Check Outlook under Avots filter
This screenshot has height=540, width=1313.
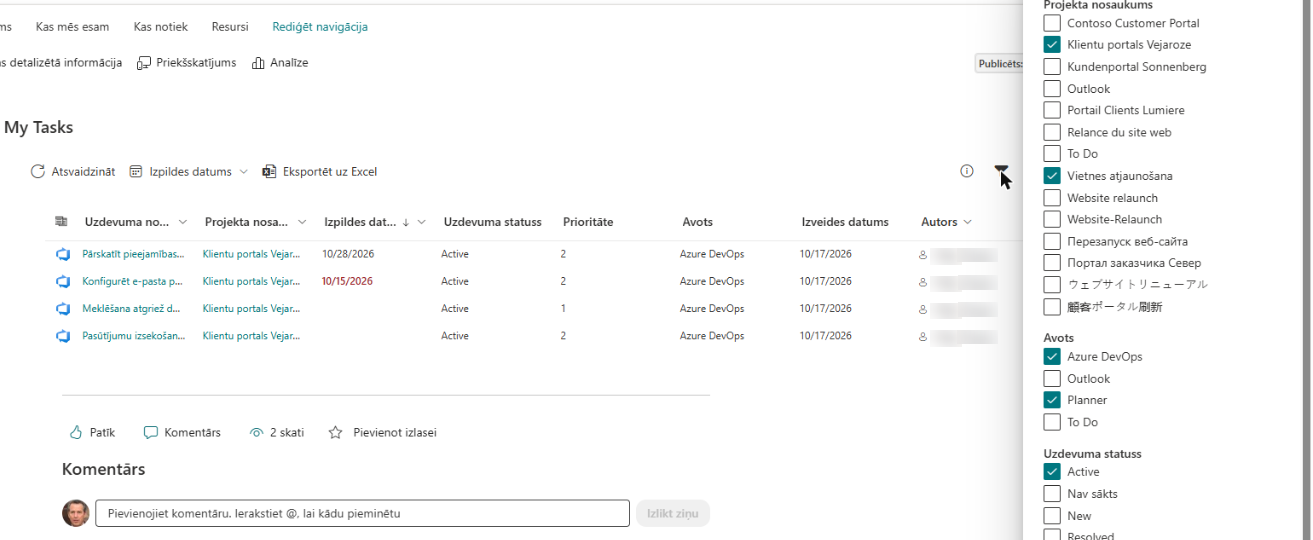(1052, 379)
